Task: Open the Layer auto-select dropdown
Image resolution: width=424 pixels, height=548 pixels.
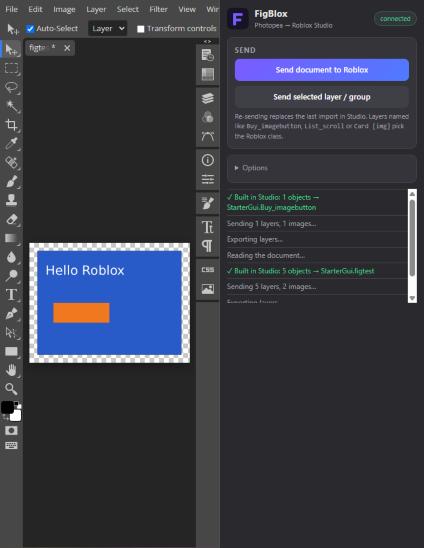Action: [108, 29]
